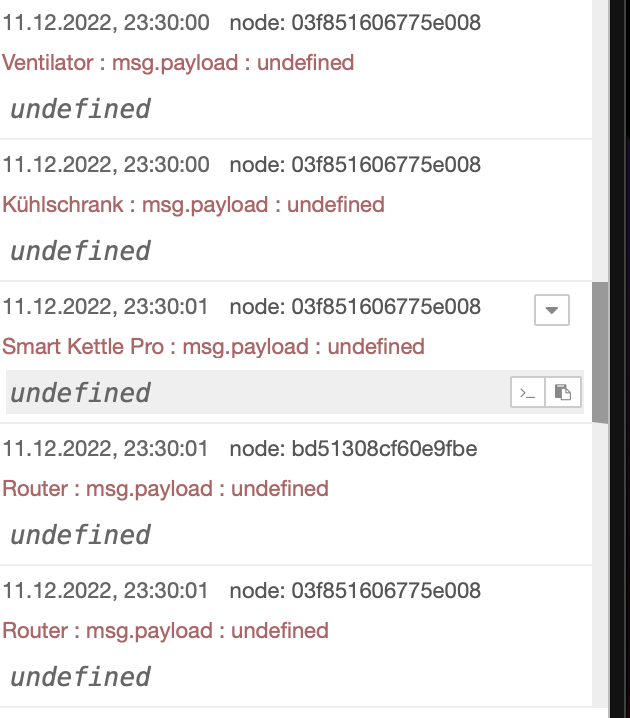The height and width of the screenshot is (718, 630).
Task: Click undefined value of Kühlschrank message
Action: point(80,250)
